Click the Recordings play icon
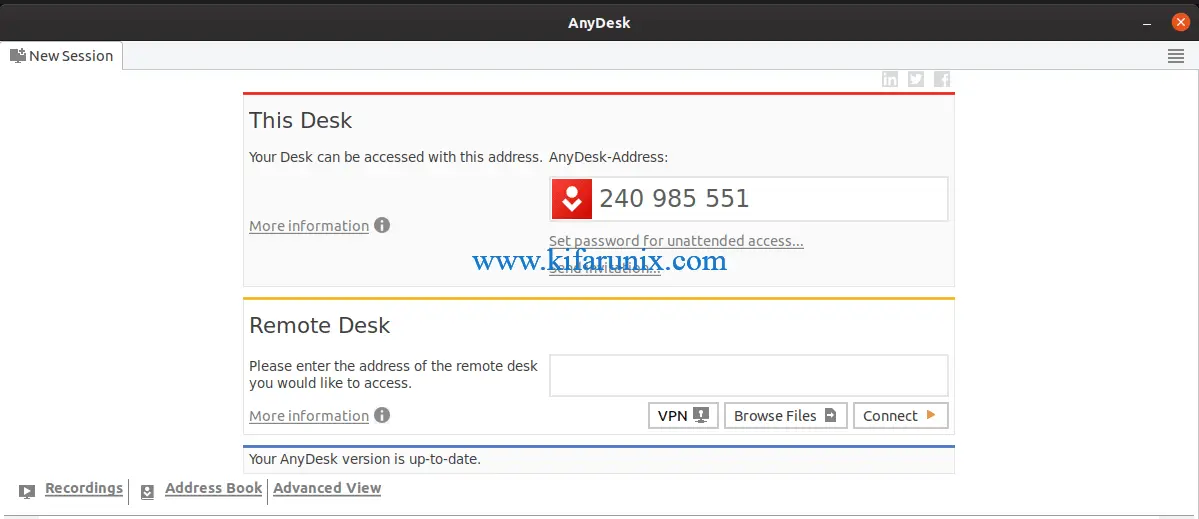Viewport: 1199px width, 519px height. click(27, 491)
